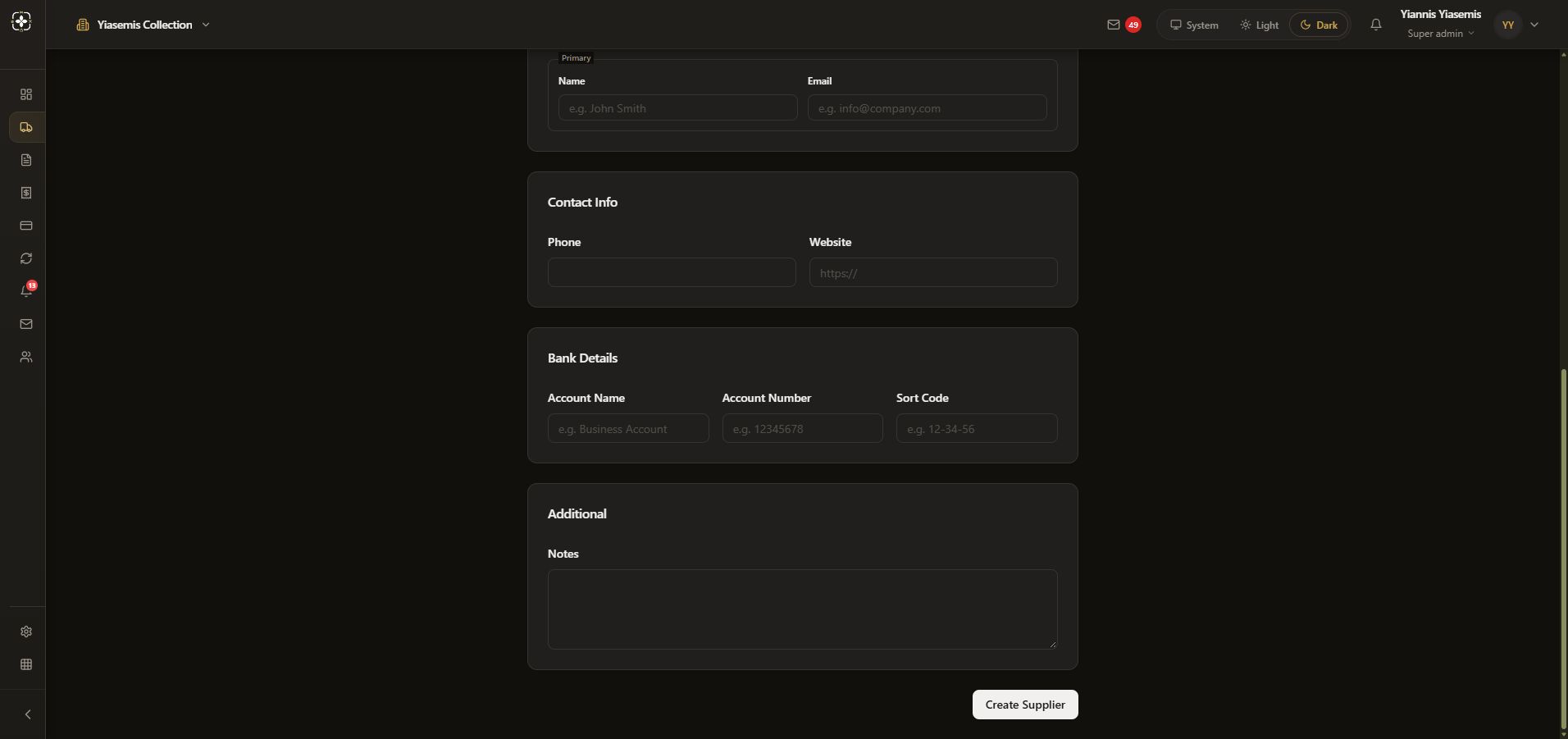Open the envelope mail icon in sidebar
This screenshot has height=739, width=1568.
(26, 324)
